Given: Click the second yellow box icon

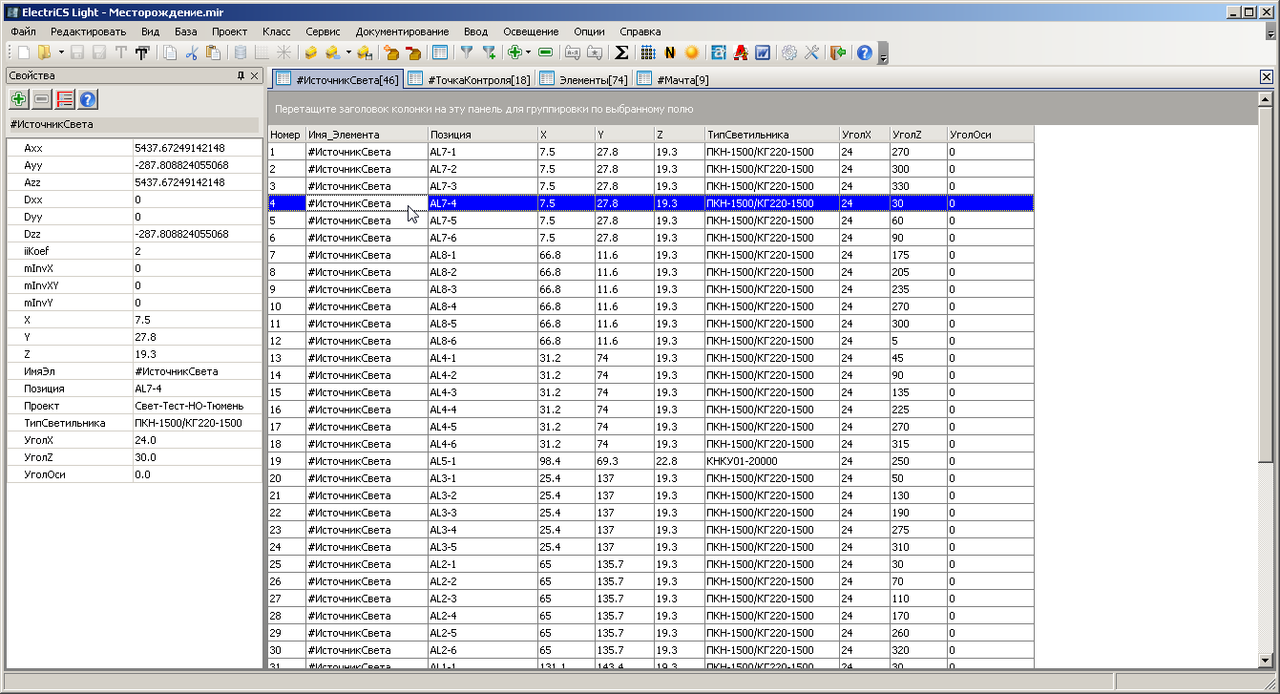Looking at the screenshot, I should [332, 52].
